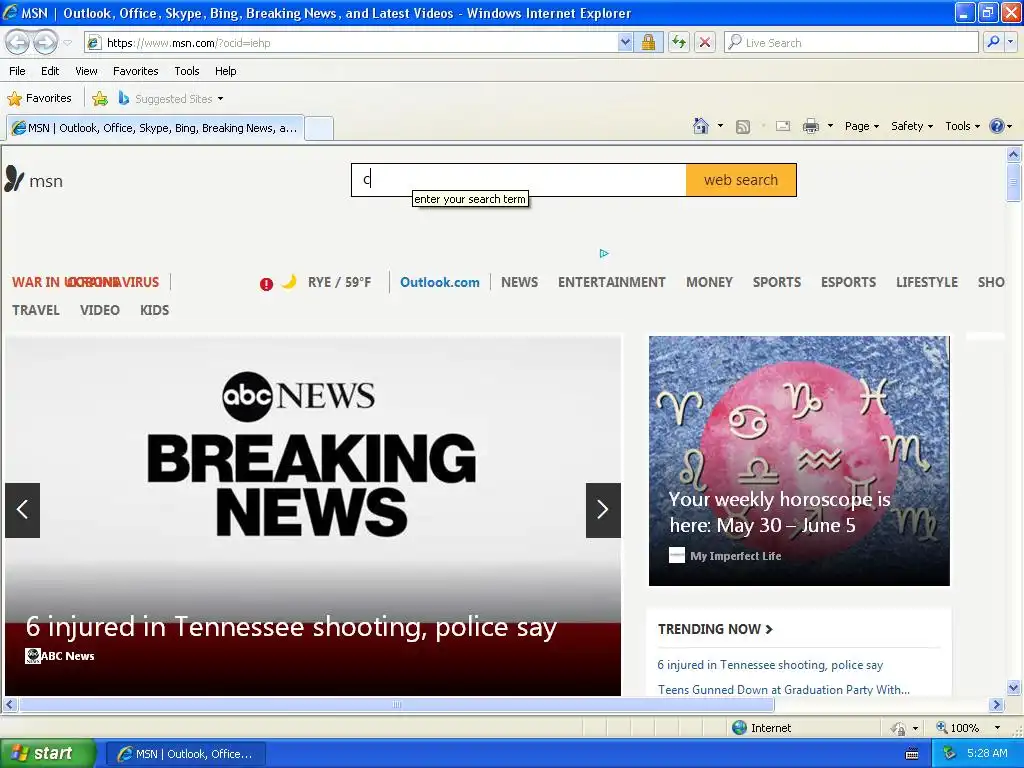Click the browser Back arrow button
1024x768 pixels.
[18, 43]
